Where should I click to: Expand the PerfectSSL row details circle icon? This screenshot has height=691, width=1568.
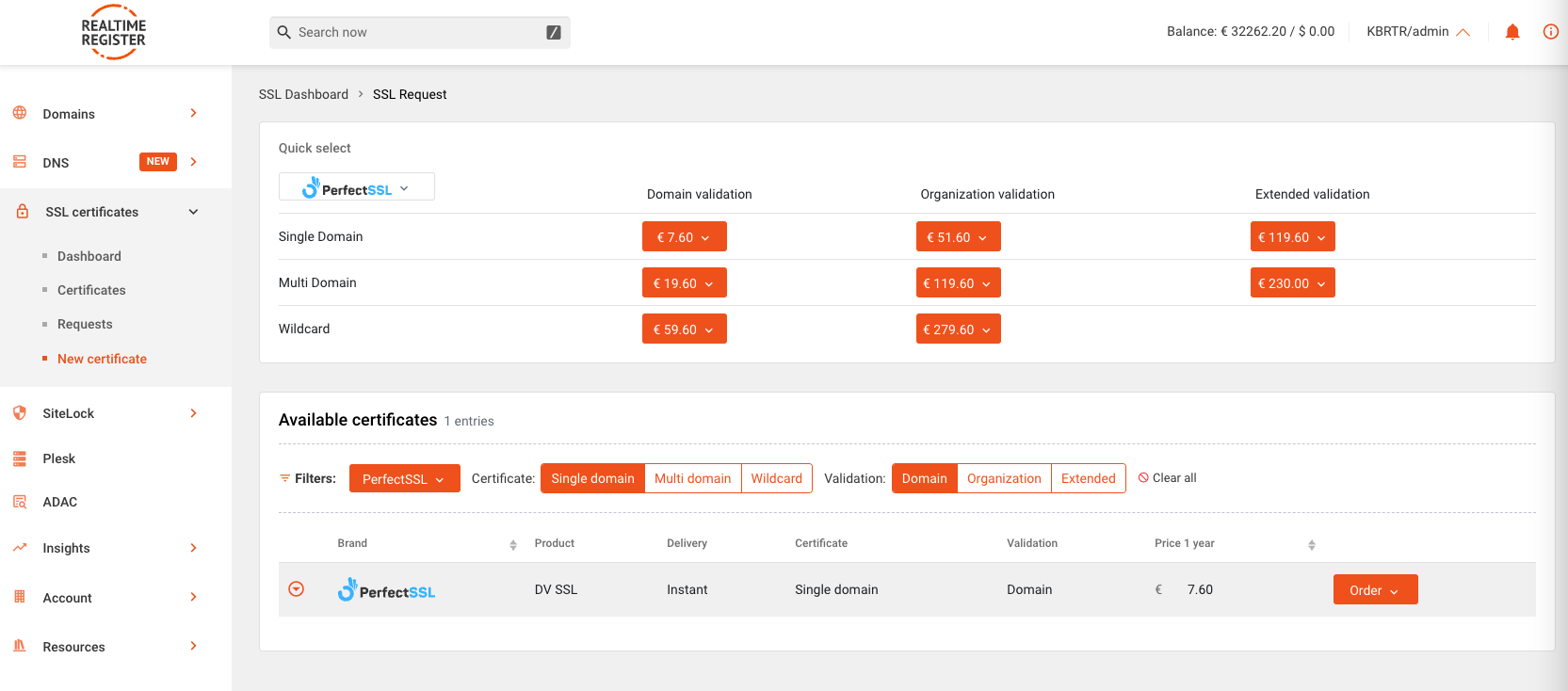(296, 589)
